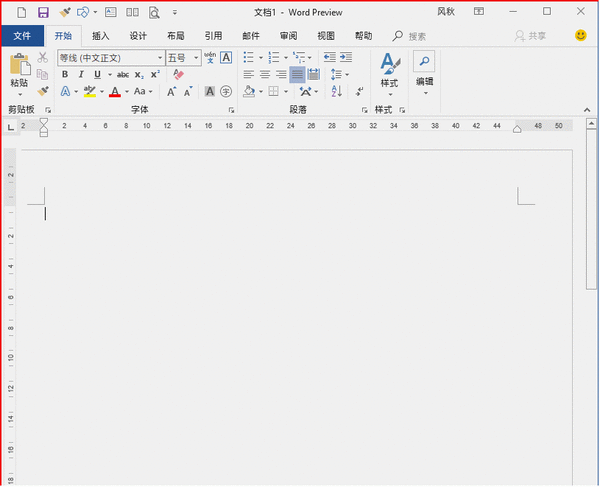
Task: Toggle Strikethrough formatting
Action: [122, 75]
